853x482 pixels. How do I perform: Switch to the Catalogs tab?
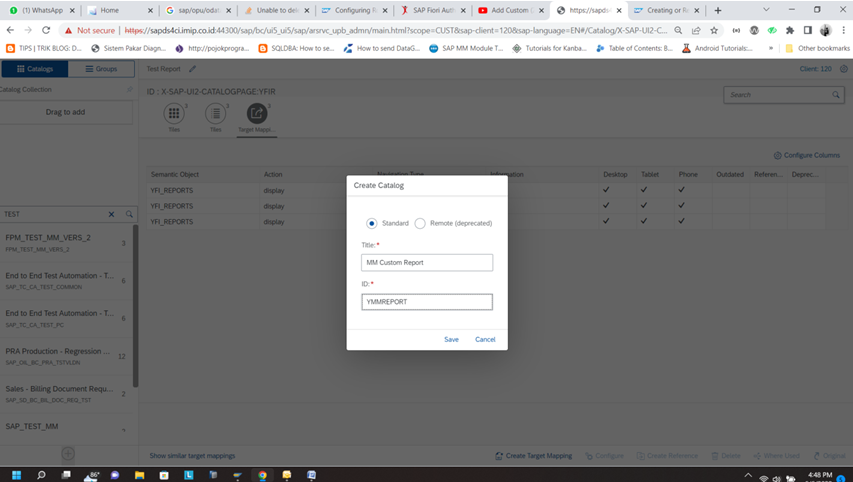(x=35, y=69)
